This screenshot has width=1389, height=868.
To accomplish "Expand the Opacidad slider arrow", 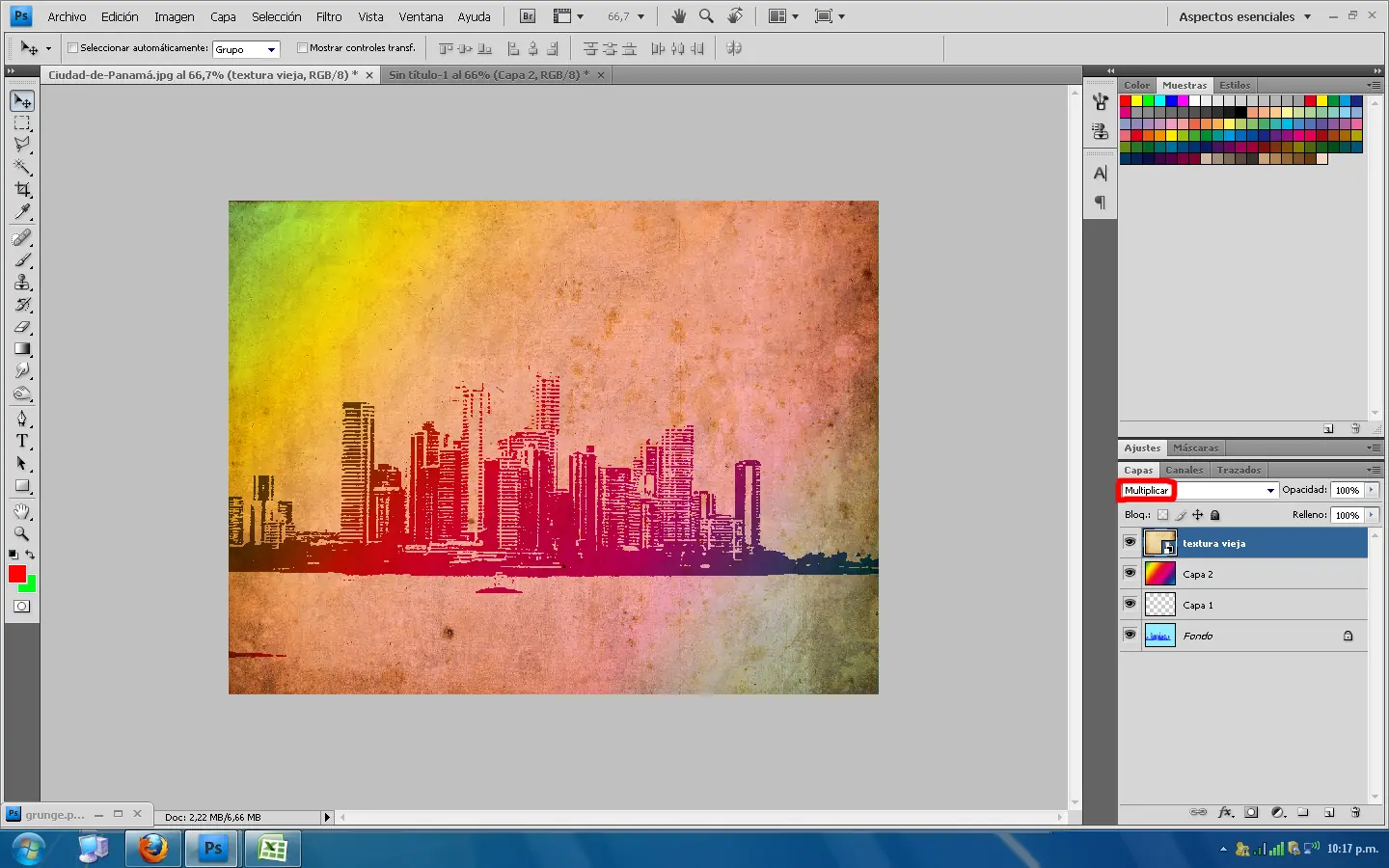I will pyautogui.click(x=1371, y=490).
